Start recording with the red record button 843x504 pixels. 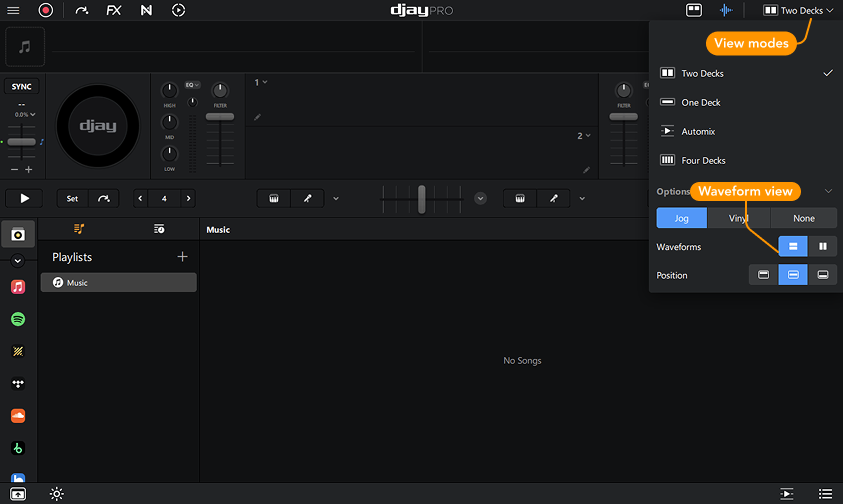click(46, 10)
